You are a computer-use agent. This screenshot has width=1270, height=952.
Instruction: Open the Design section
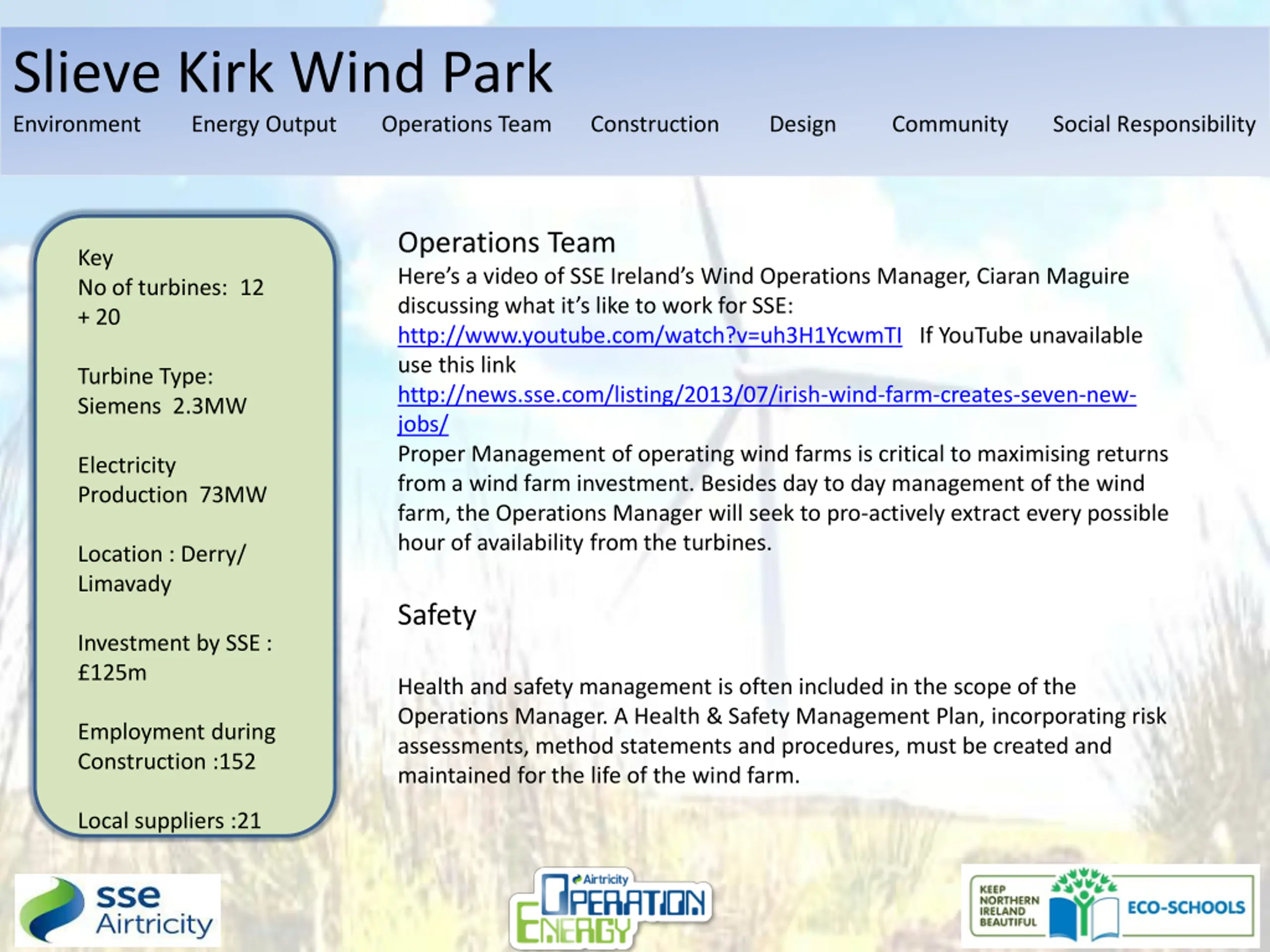click(802, 124)
